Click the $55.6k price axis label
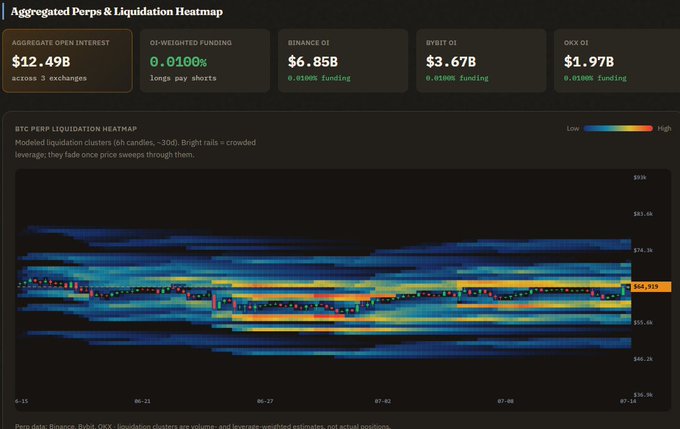The image size is (680, 429). (x=643, y=323)
